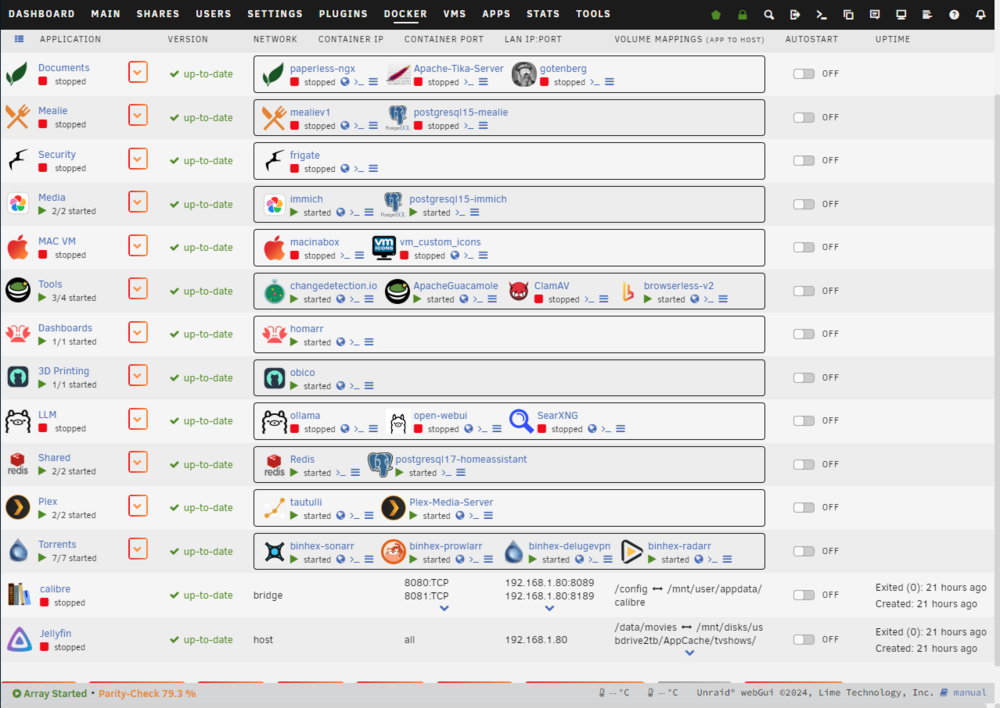
Task: Collapse the Shared folder dropdown
Action: coord(138,462)
